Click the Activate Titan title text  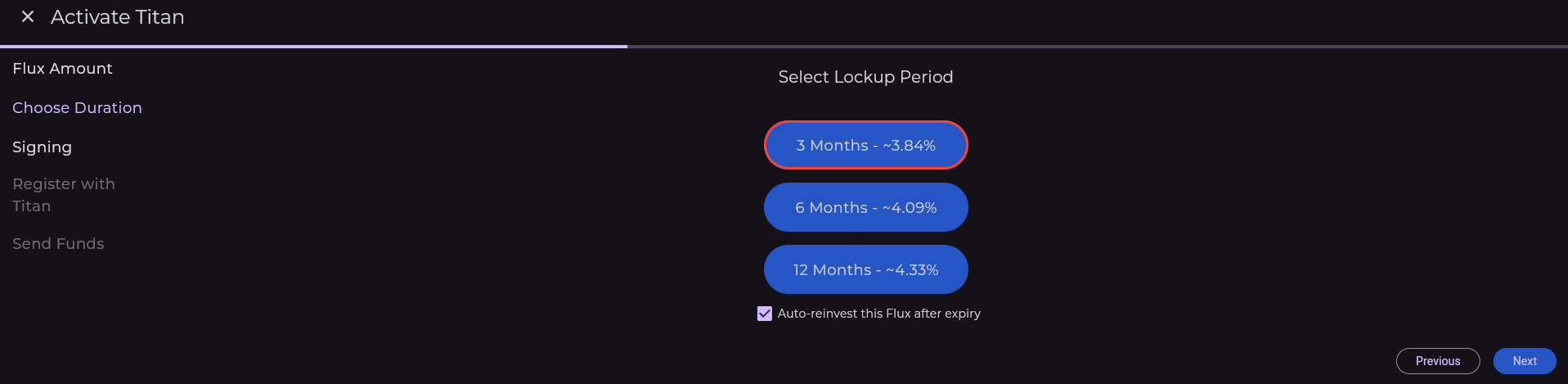pos(117,17)
